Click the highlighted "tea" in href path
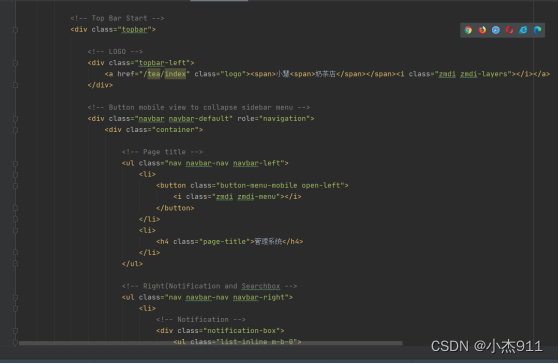 (x=154, y=74)
